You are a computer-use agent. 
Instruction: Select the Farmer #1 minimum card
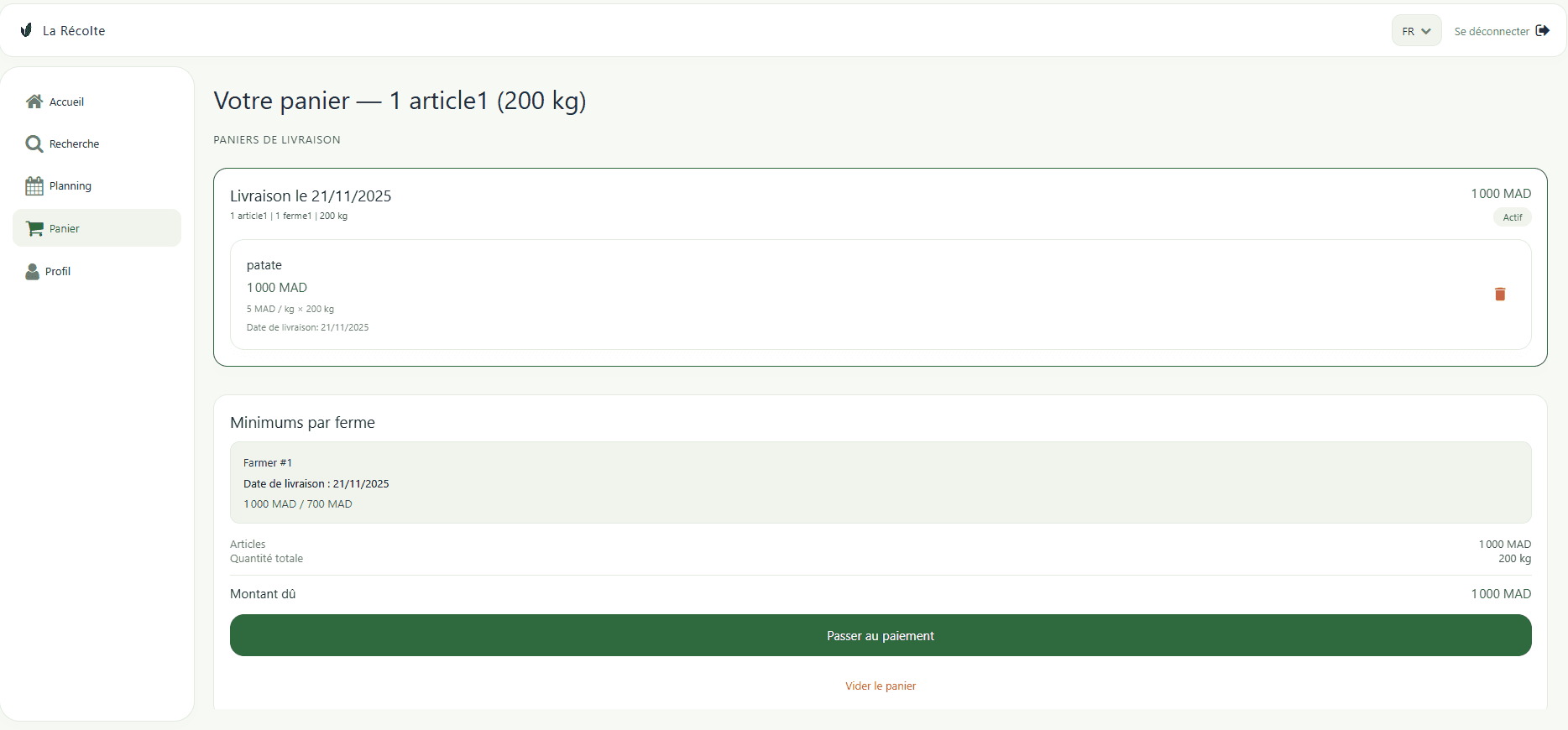tap(881, 482)
